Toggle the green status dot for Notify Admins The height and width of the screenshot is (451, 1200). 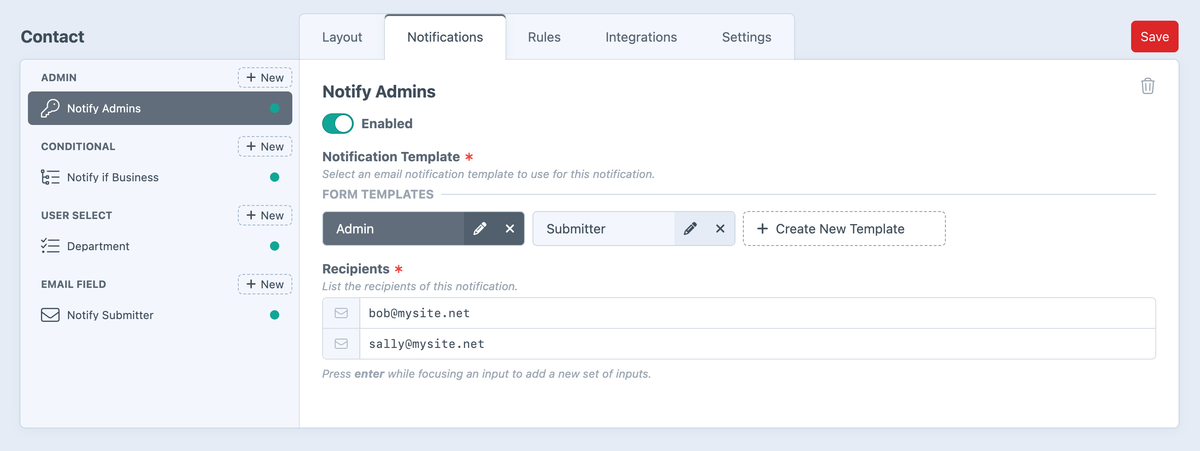click(274, 108)
